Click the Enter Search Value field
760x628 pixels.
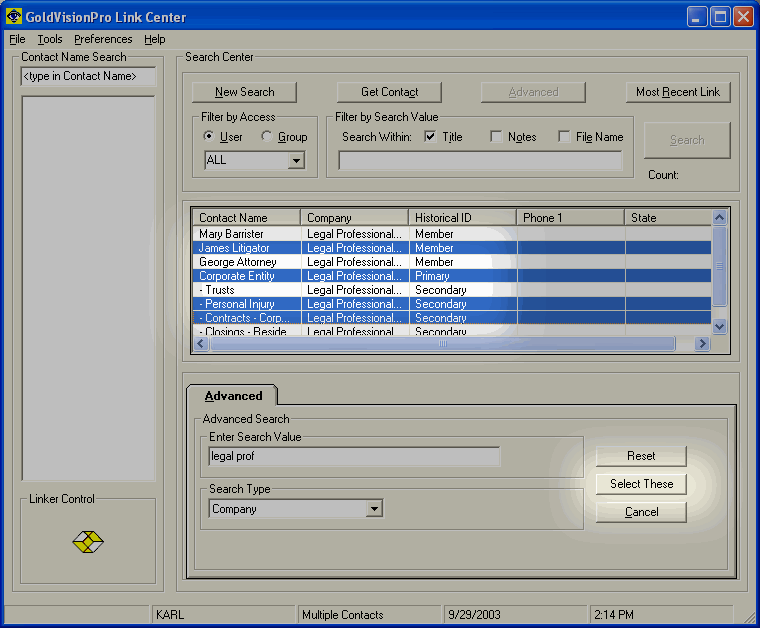click(x=354, y=456)
